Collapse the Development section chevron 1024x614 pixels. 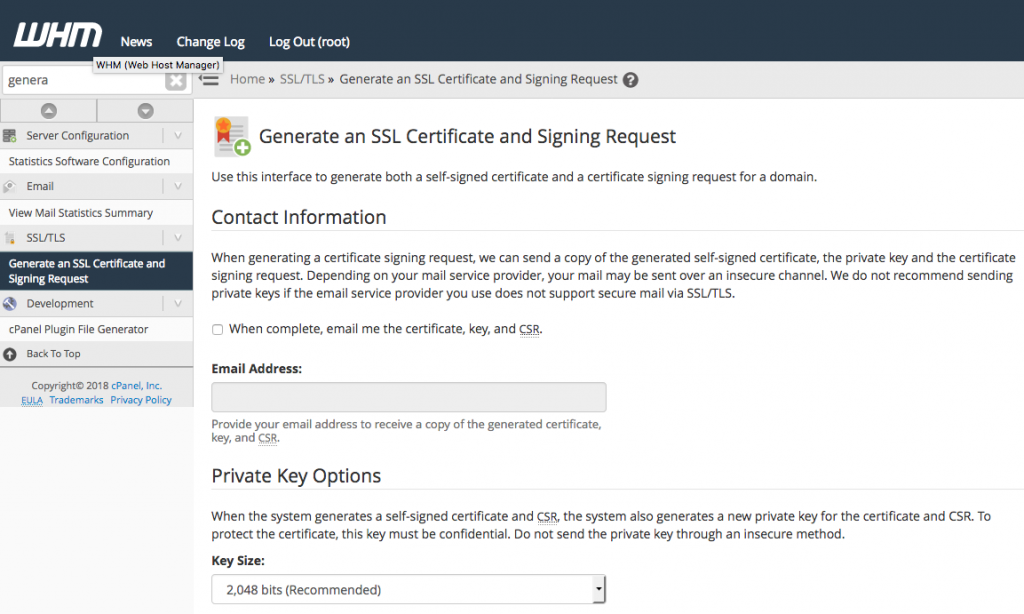tap(178, 304)
